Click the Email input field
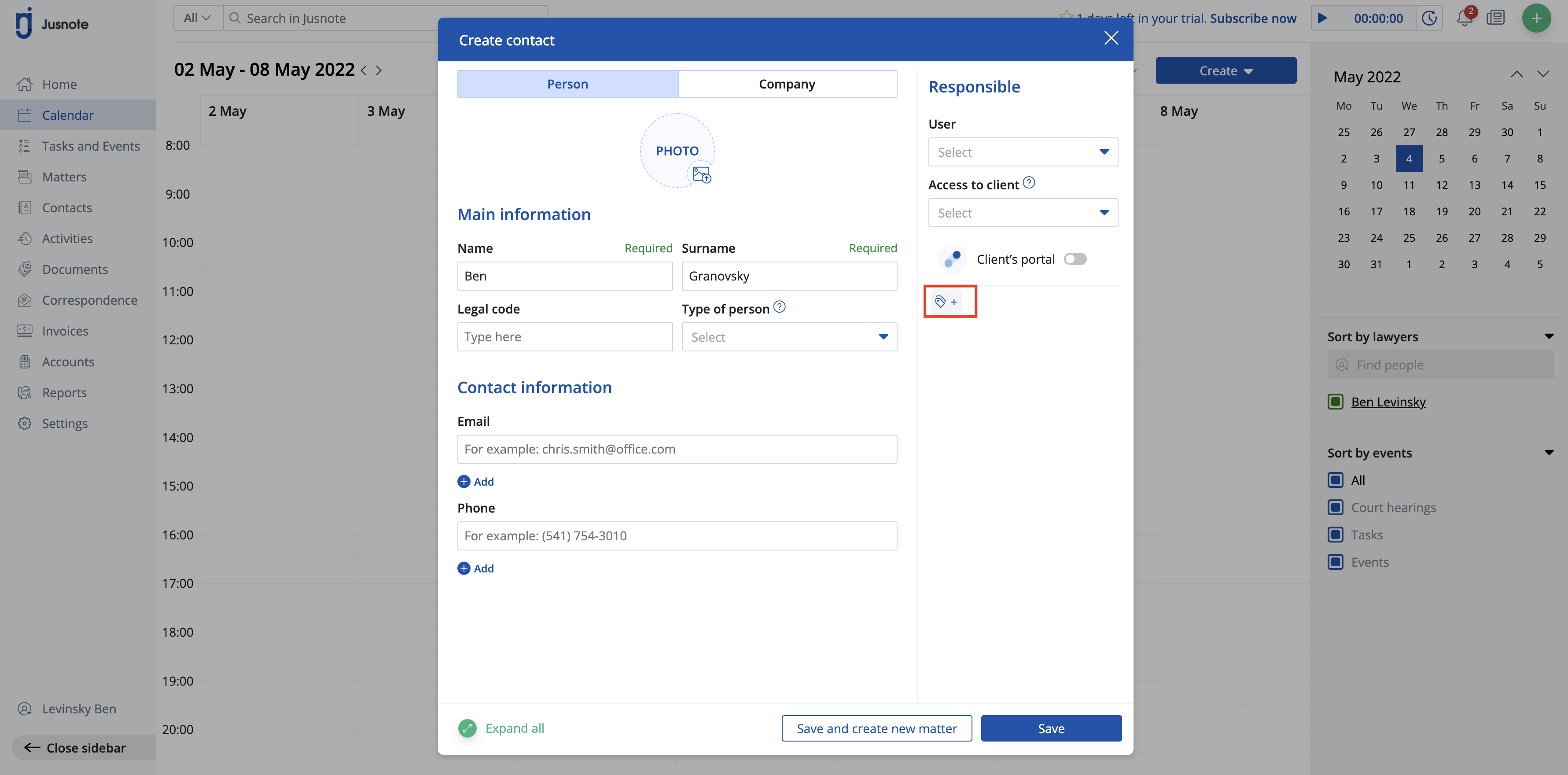This screenshot has width=1568, height=775. [677, 449]
